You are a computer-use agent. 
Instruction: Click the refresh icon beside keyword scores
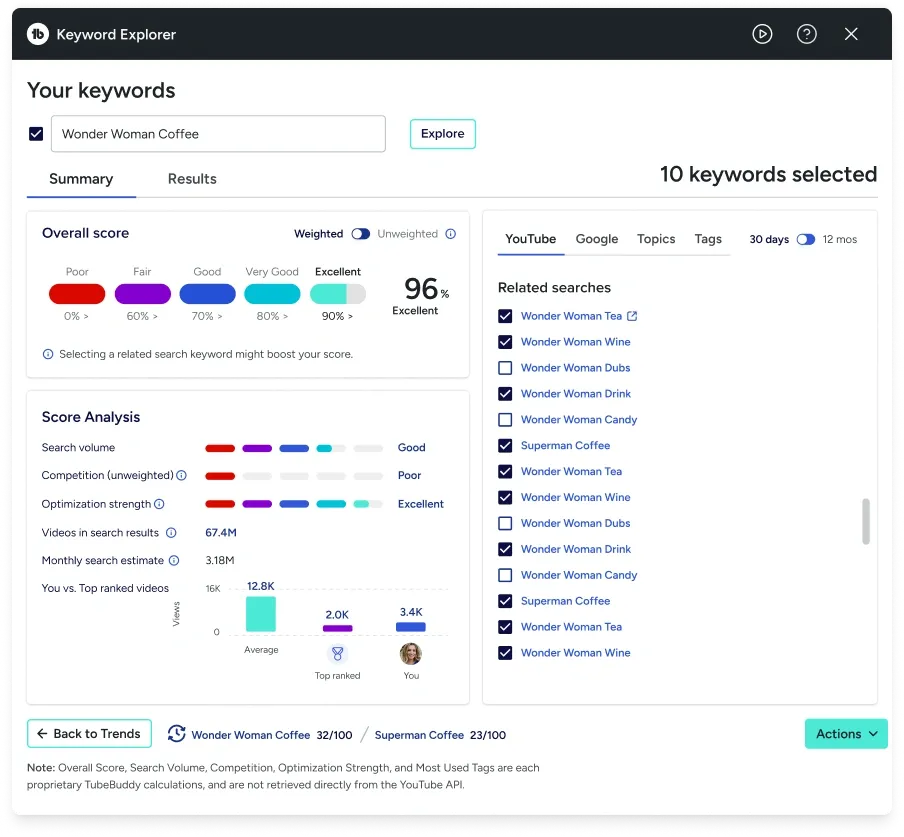coord(177,733)
